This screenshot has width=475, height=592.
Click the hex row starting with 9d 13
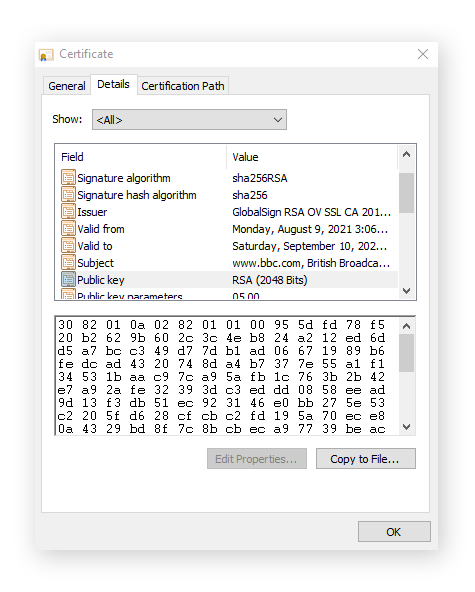point(221,403)
